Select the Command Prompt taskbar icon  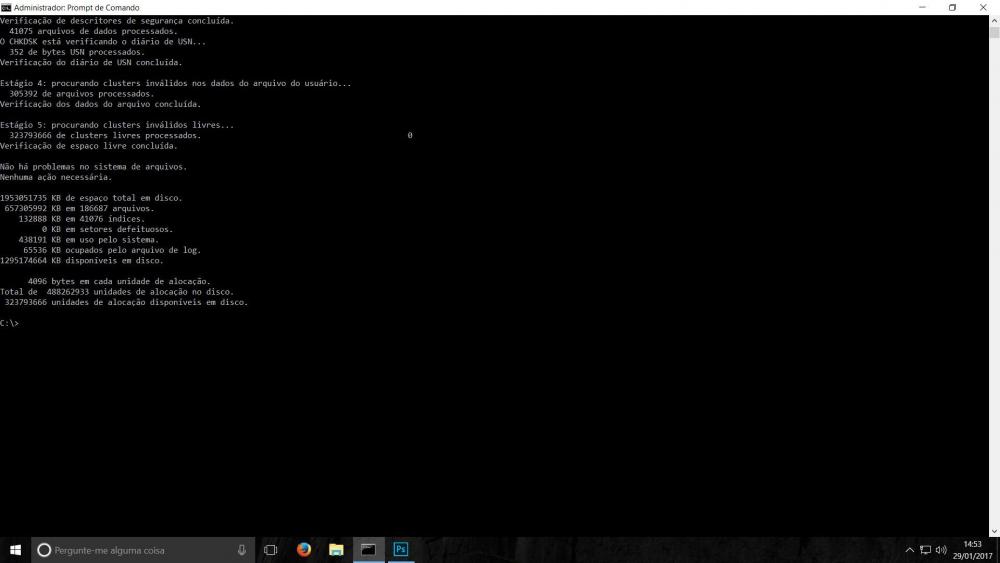coord(369,550)
